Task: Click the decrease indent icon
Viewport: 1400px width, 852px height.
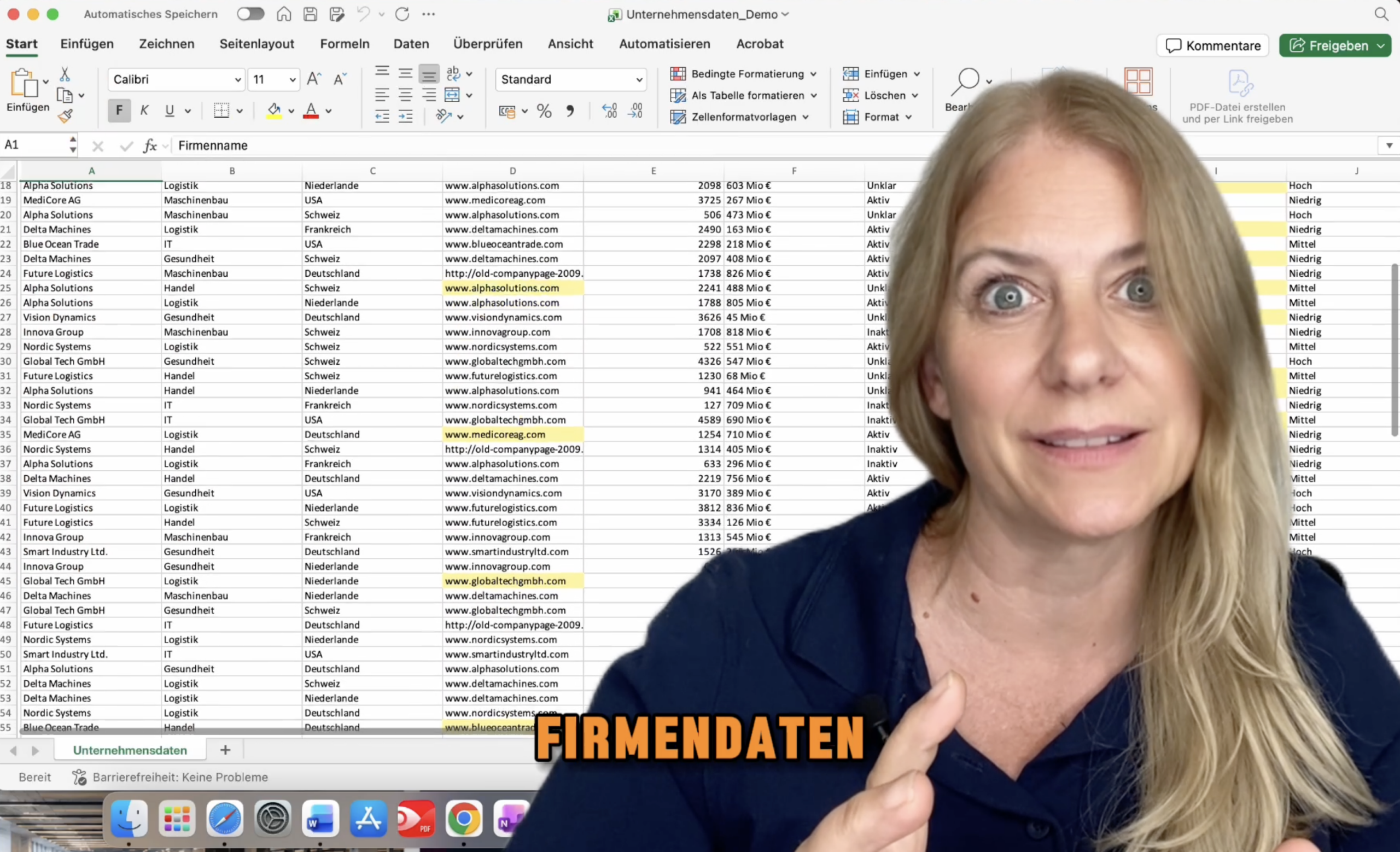Action: pyautogui.click(x=382, y=116)
